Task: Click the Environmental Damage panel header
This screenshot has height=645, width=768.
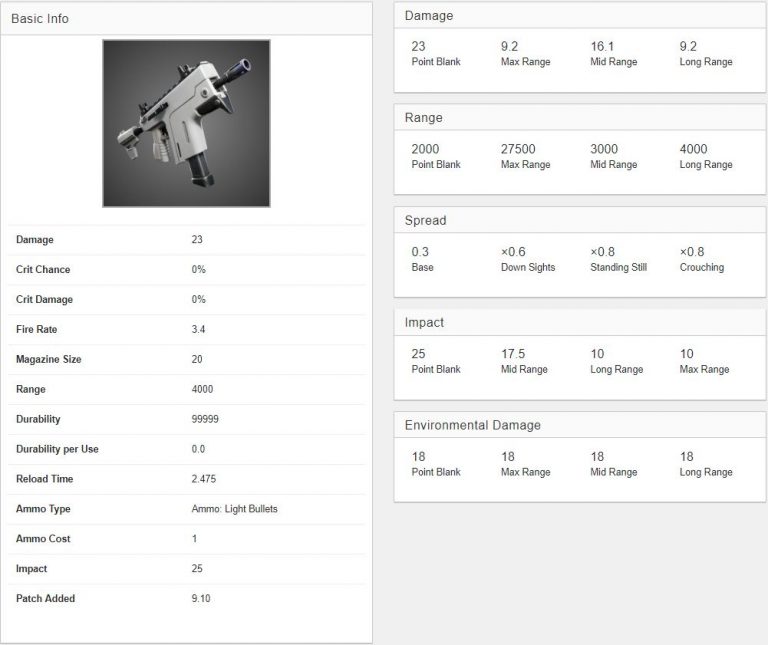Action: [579, 425]
